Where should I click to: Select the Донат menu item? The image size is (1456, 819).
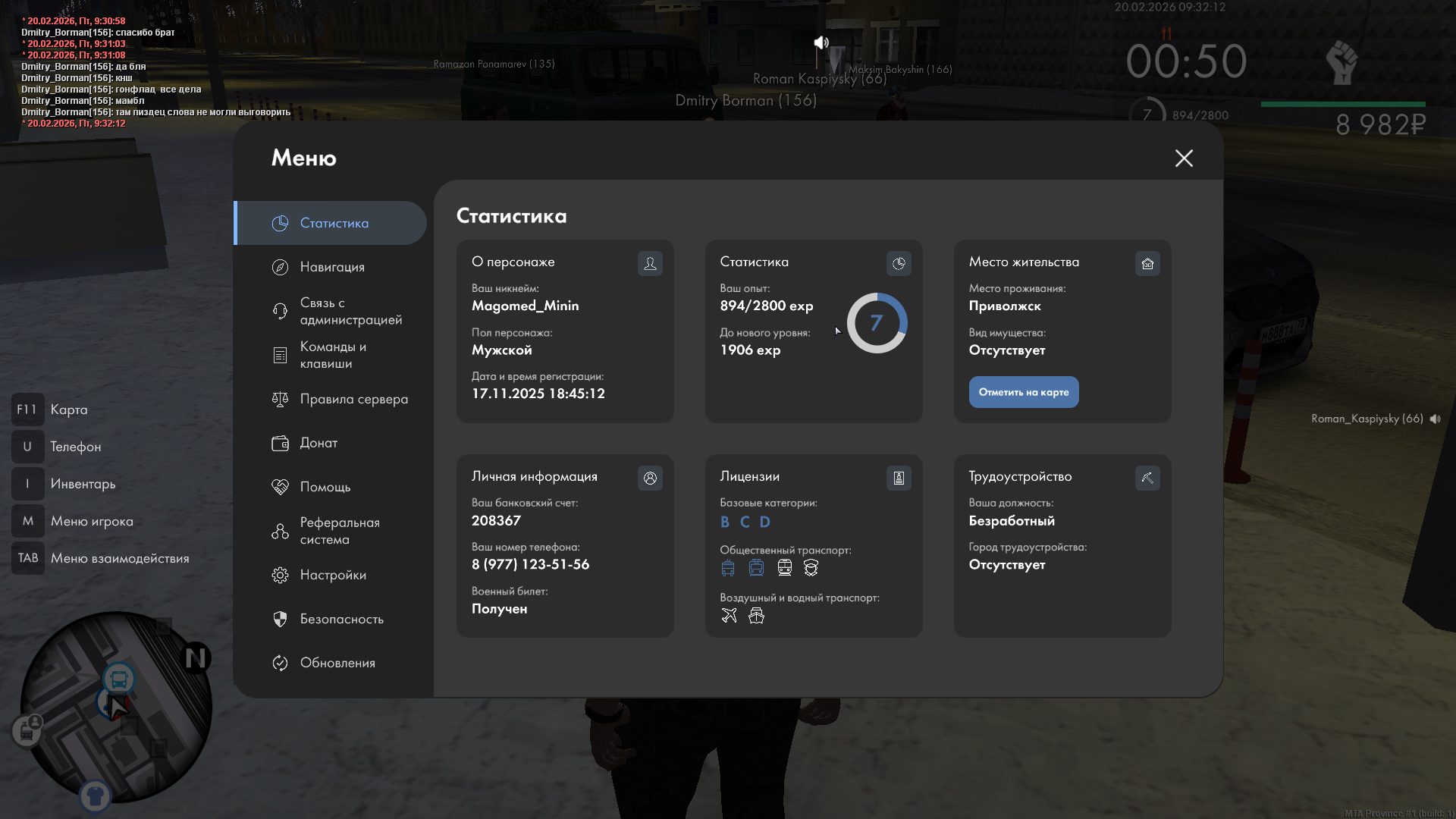pos(318,443)
